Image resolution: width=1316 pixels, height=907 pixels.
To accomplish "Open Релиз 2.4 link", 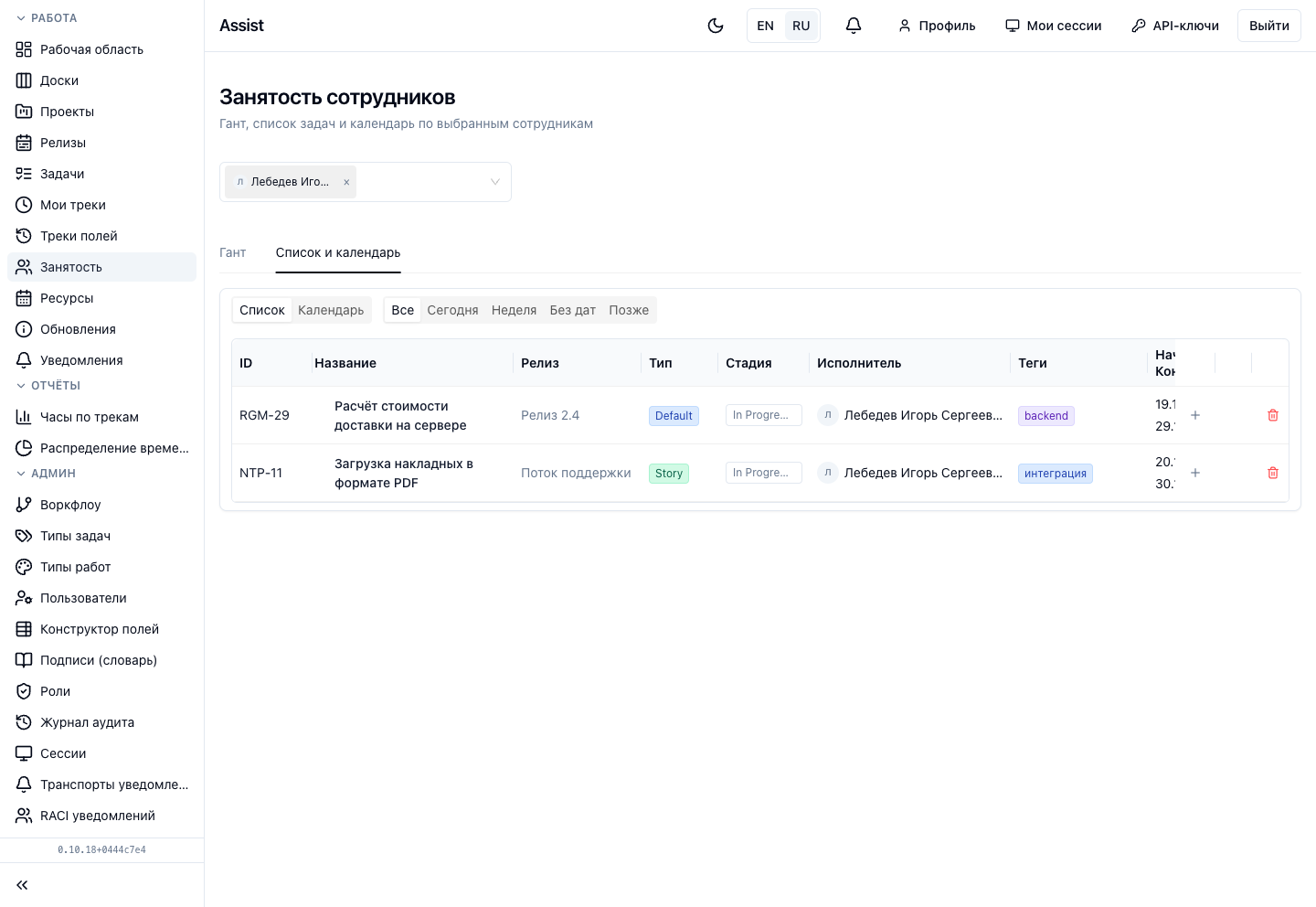I will tap(550, 415).
